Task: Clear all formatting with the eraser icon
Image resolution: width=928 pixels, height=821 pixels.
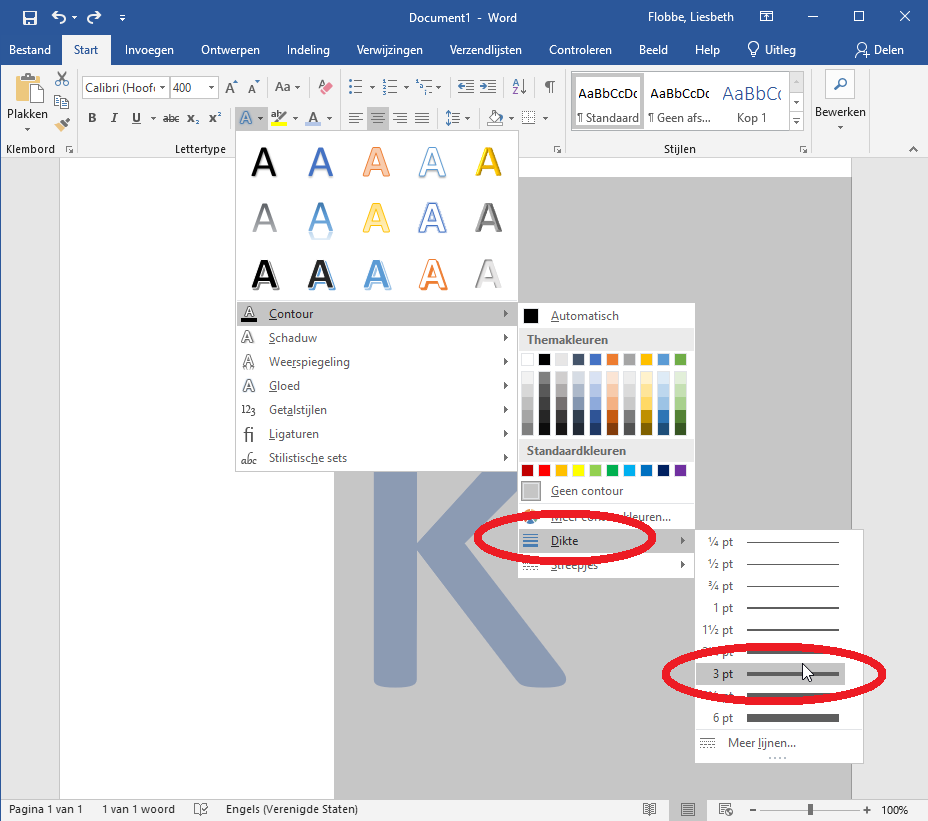Action: coord(325,88)
